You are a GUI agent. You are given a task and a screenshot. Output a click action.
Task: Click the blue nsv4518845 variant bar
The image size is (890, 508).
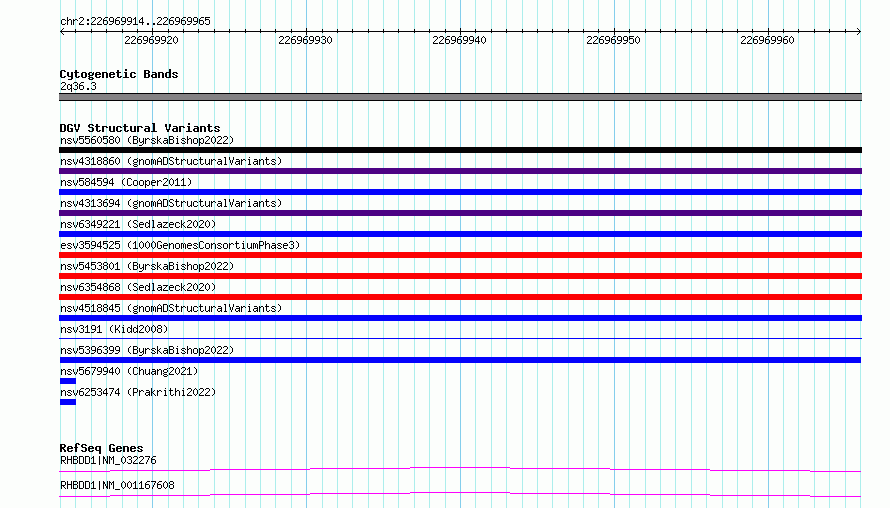click(460, 318)
